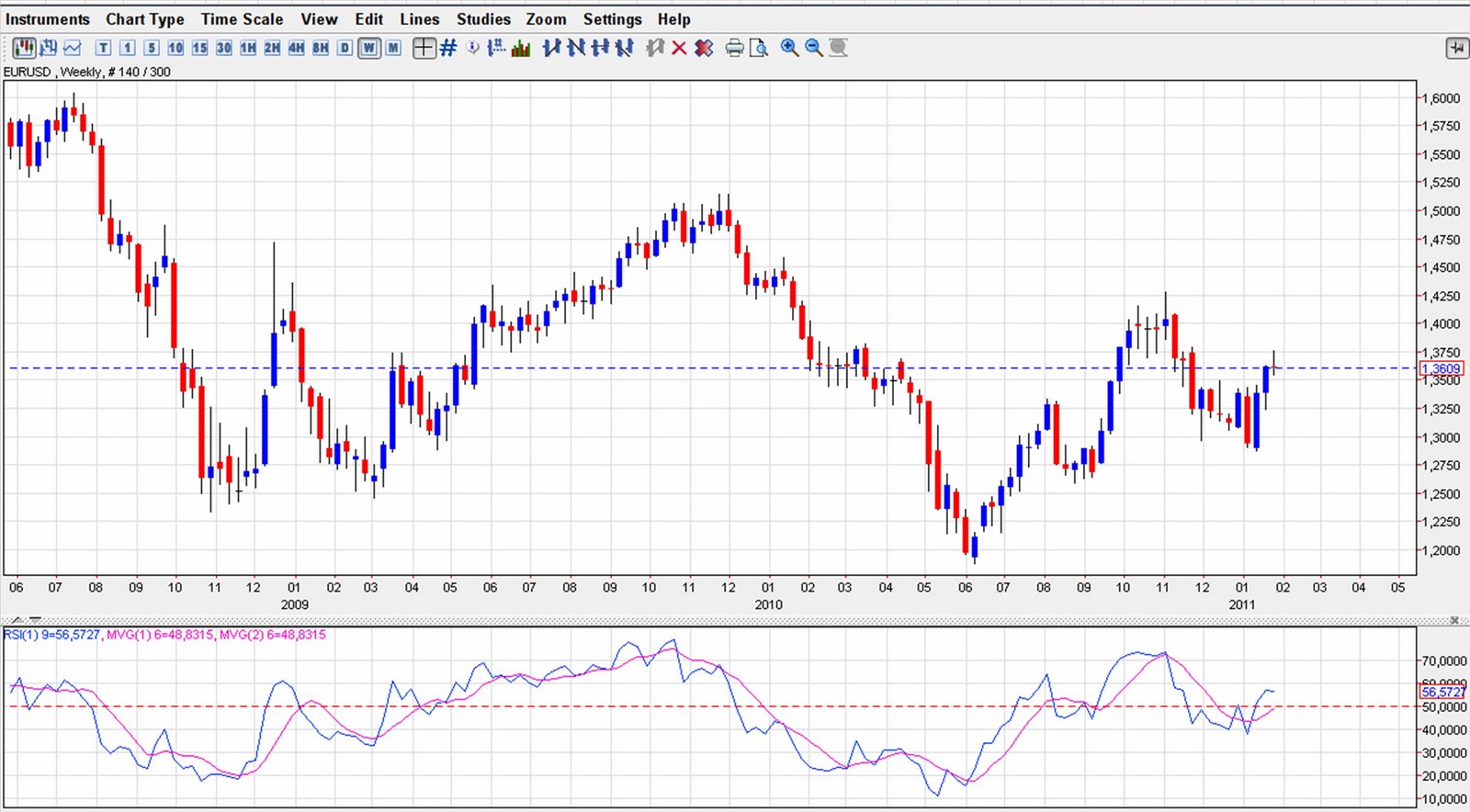Click the fourth blue line drawing tool
Screen dimensions: 1470x812
point(624,48)
